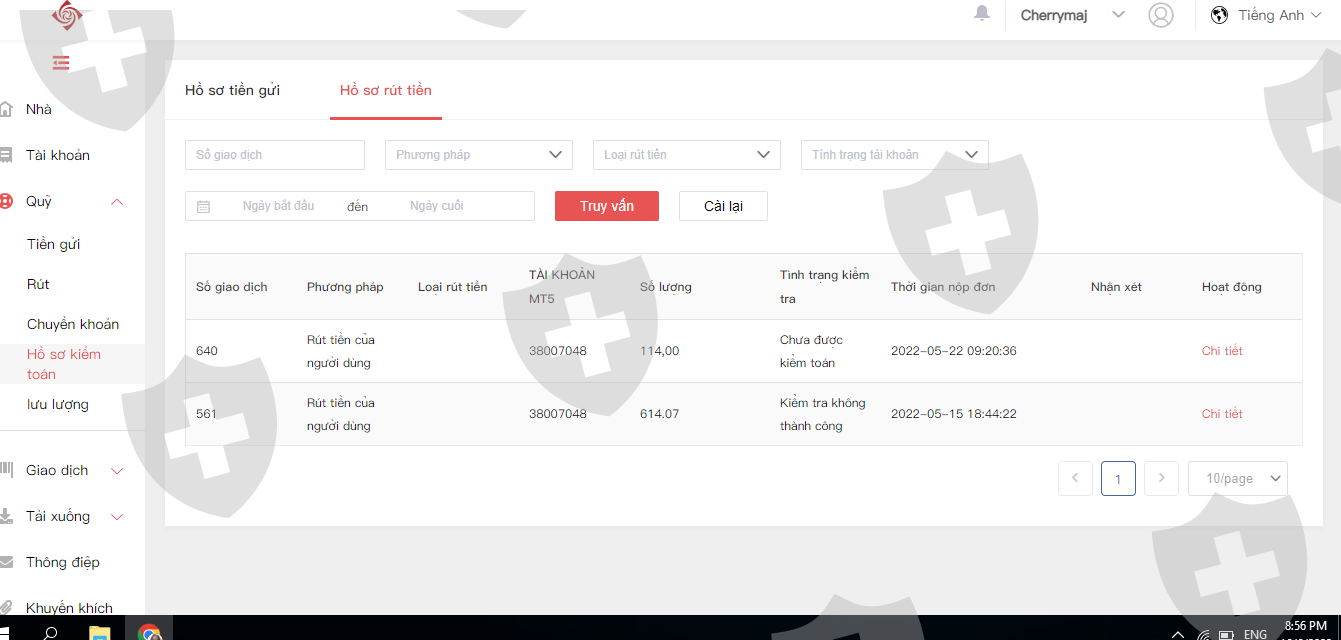Open Hồ sơ kiểm toán in the sidebar
Screen dimensions: 1341x640
coord(64,364)
